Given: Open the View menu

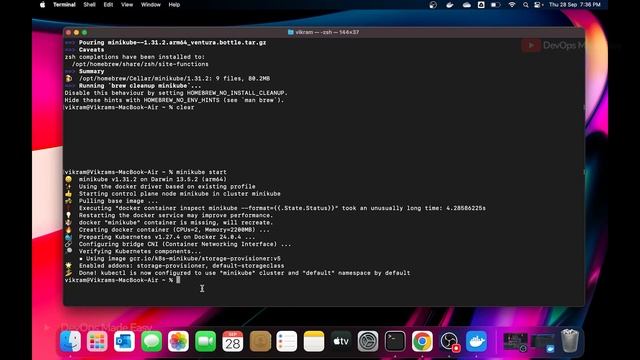Looking at the screenshot, I should click(127, 5).
